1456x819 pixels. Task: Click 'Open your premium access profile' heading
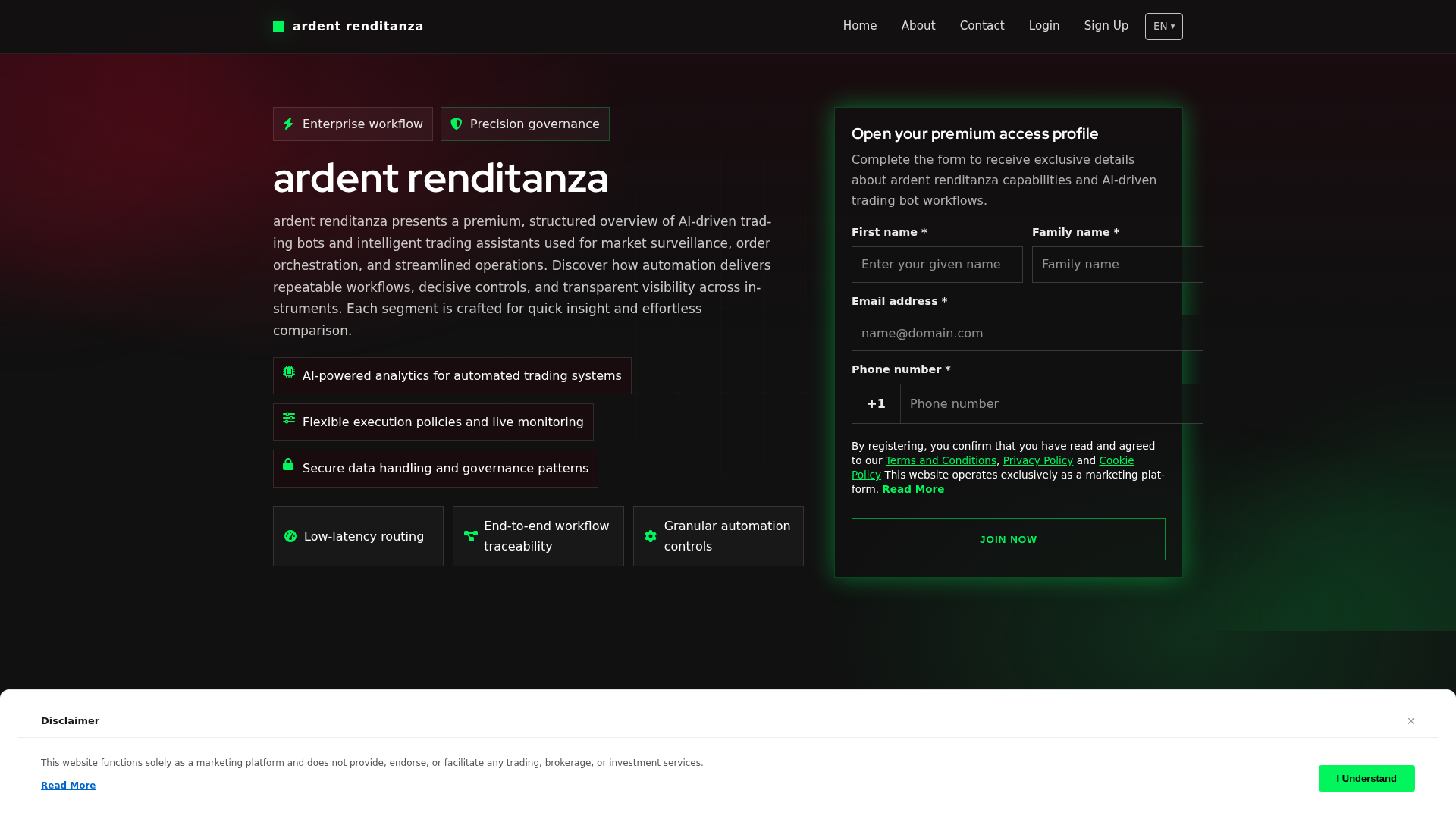click(x=974, y=133)
